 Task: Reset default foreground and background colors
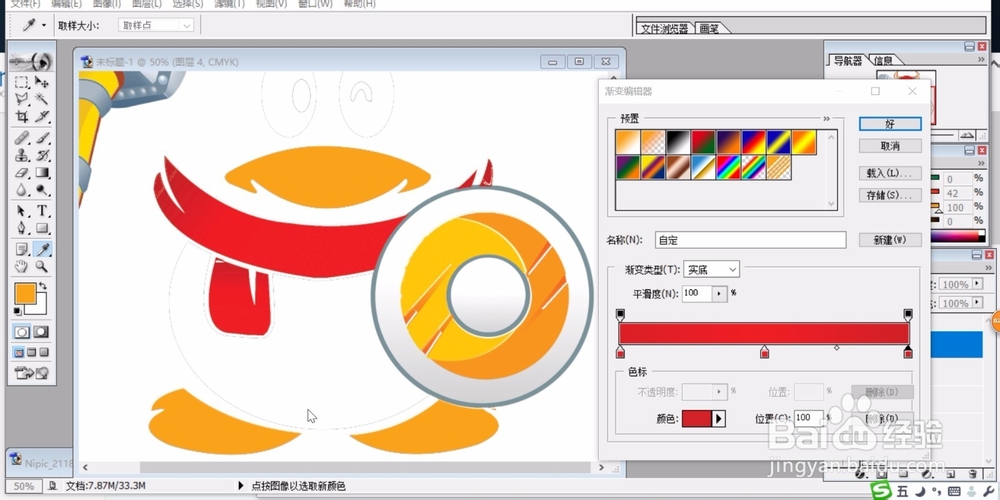pyautogui.click(x=18, y=311)
